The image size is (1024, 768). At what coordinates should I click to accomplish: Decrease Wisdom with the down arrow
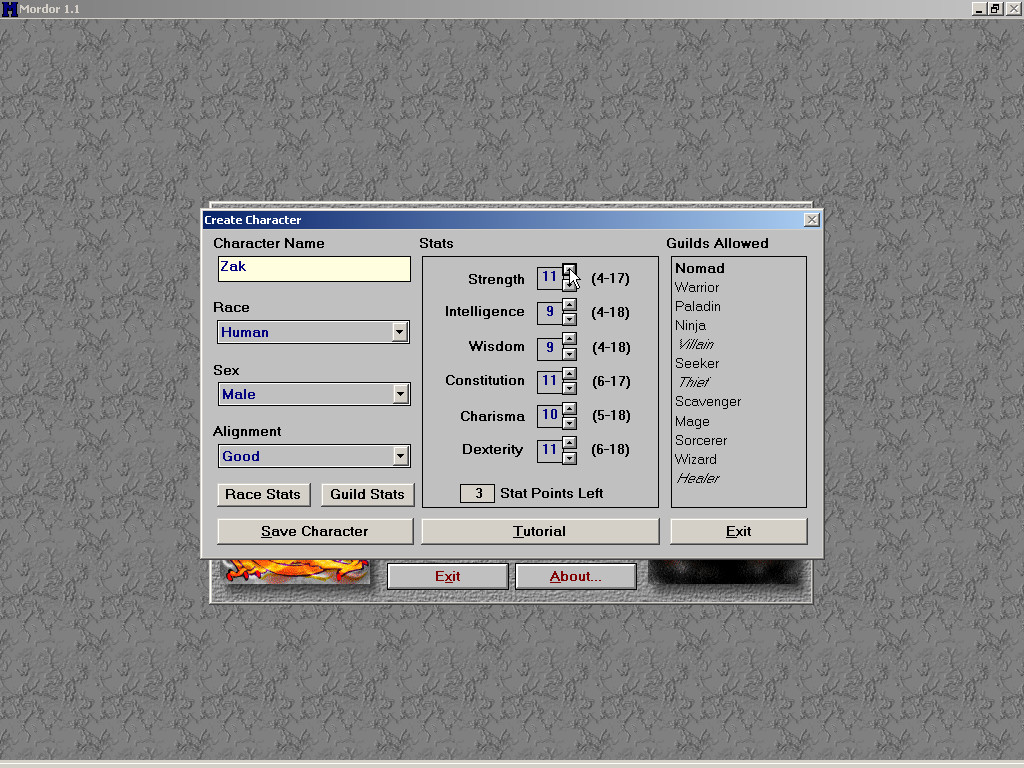[569, 353]
